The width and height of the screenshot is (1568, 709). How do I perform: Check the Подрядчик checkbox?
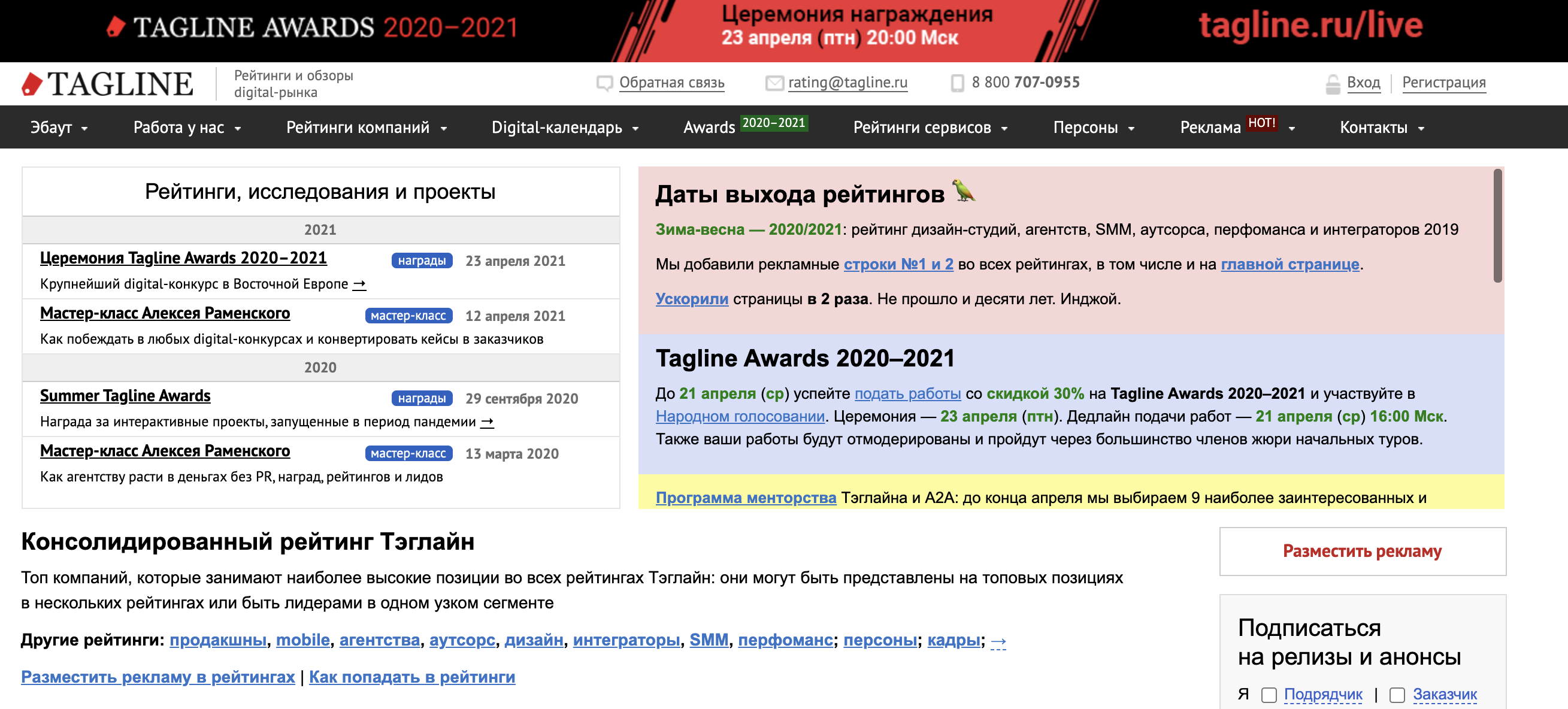1269,695
